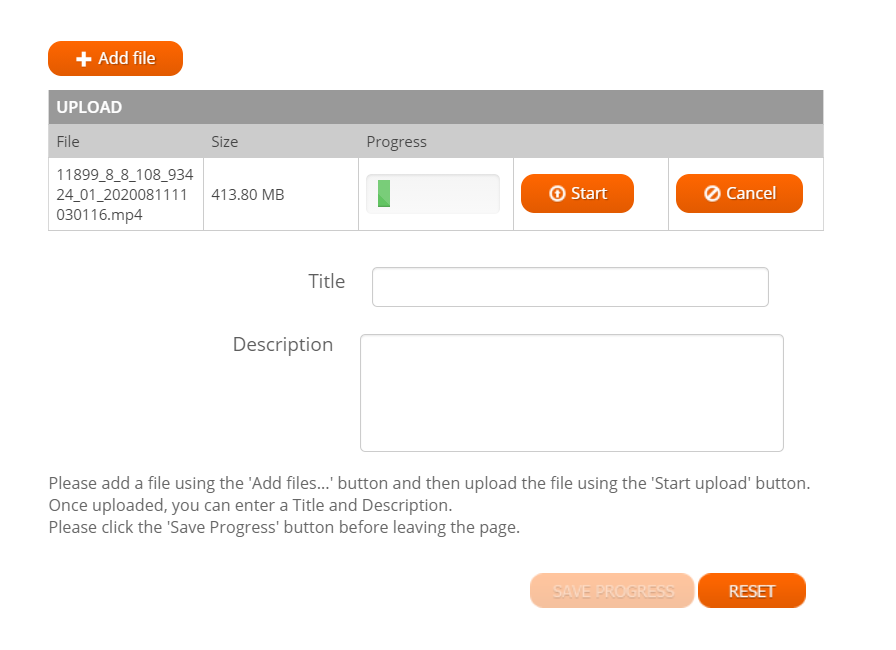
Task: Click the prohibited icon on Cancel
Action: click(x=712, y=194)
